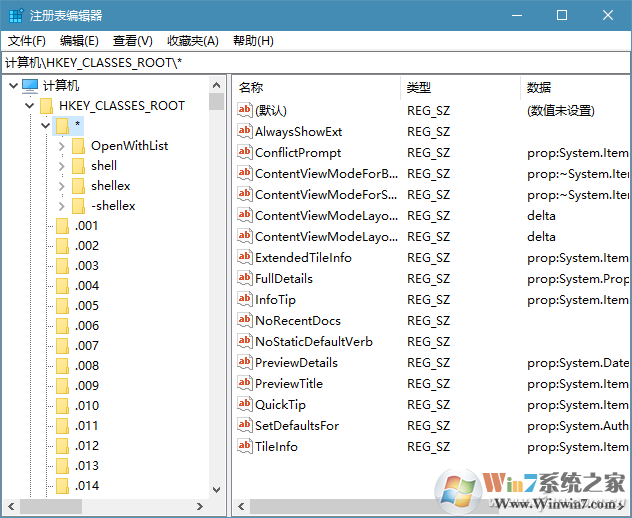Click the string icon beside NoStaticDefaultVerb
Viewport: 632px width, 518px height.
(245, 341)
